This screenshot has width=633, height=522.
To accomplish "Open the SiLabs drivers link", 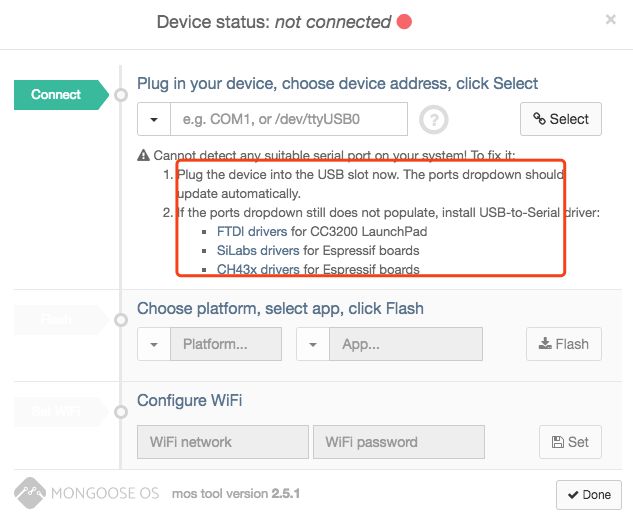I will tap(258, 250).
